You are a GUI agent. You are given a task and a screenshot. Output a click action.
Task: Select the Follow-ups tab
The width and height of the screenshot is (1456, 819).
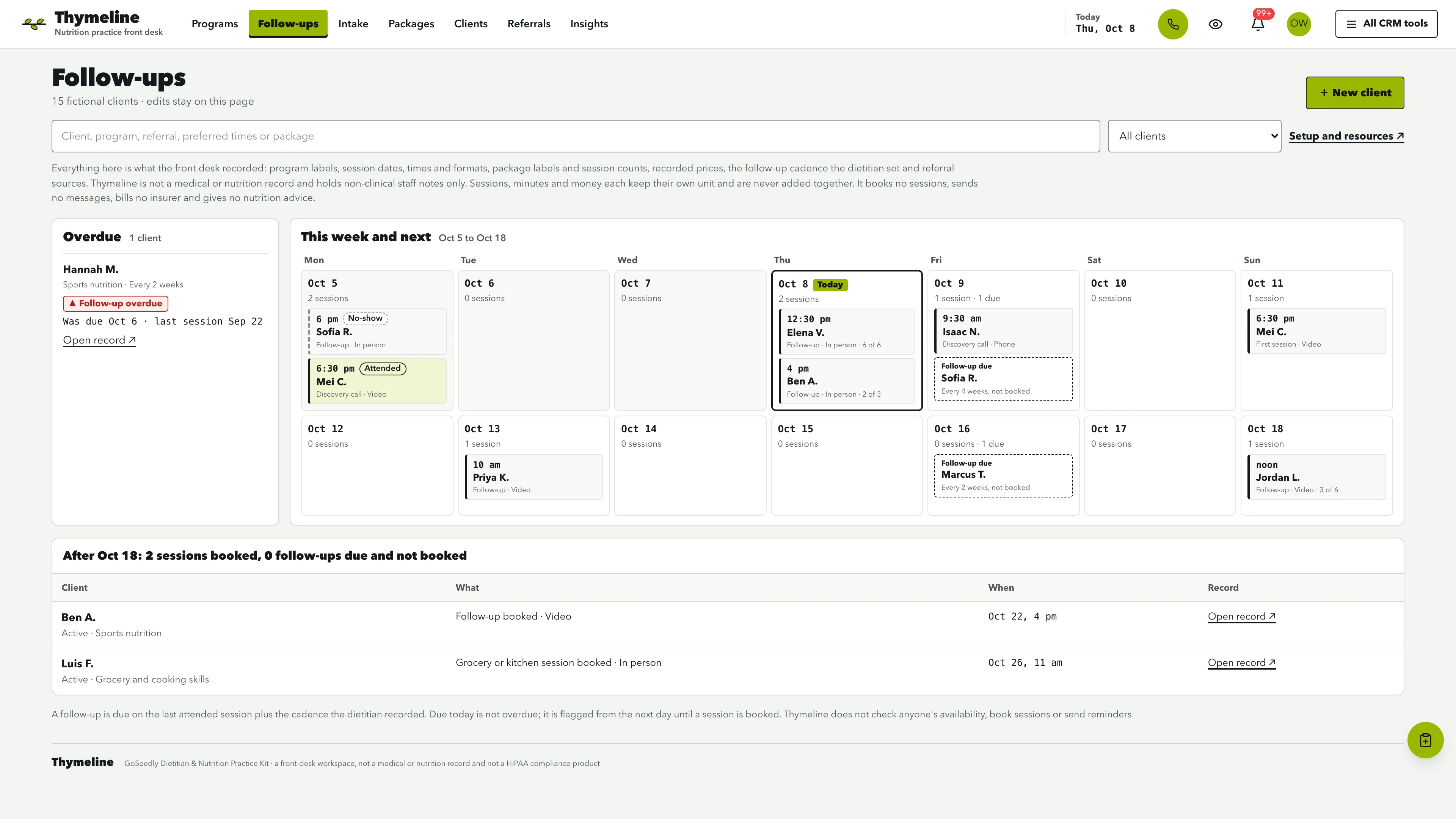[288, 24]
